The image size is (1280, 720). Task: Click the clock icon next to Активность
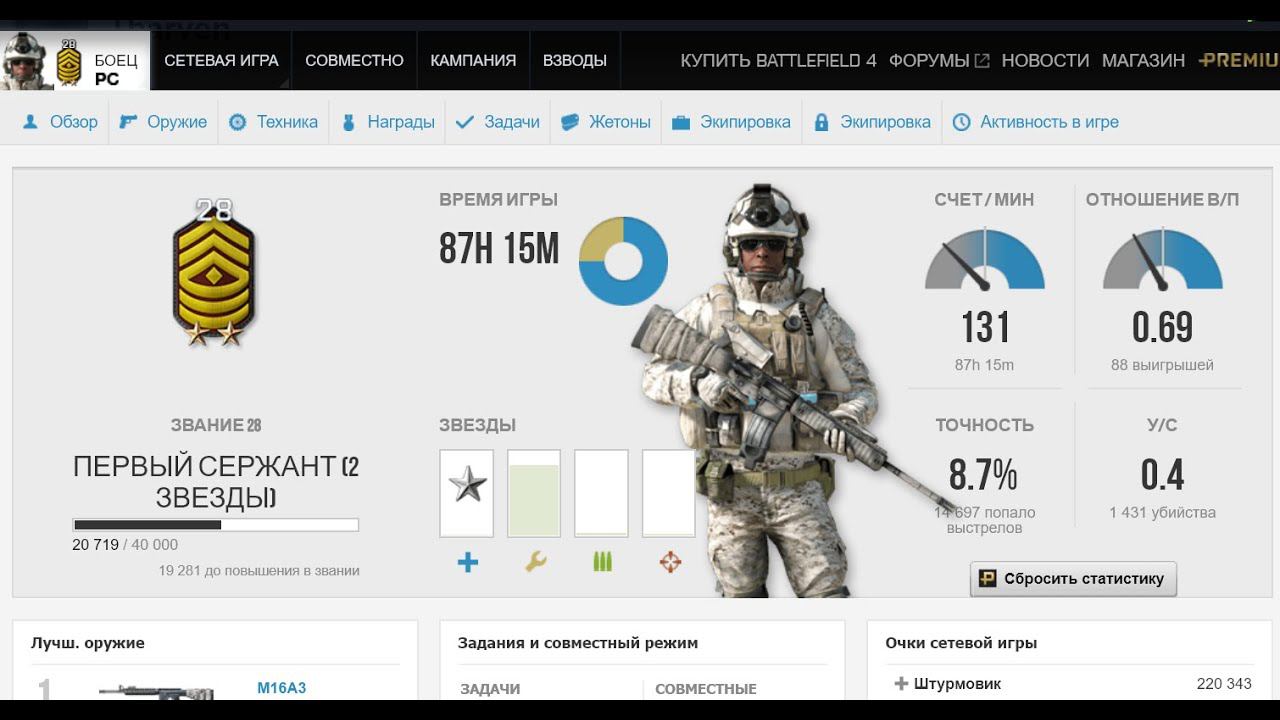pyautogui.click(x=961, y=122)
